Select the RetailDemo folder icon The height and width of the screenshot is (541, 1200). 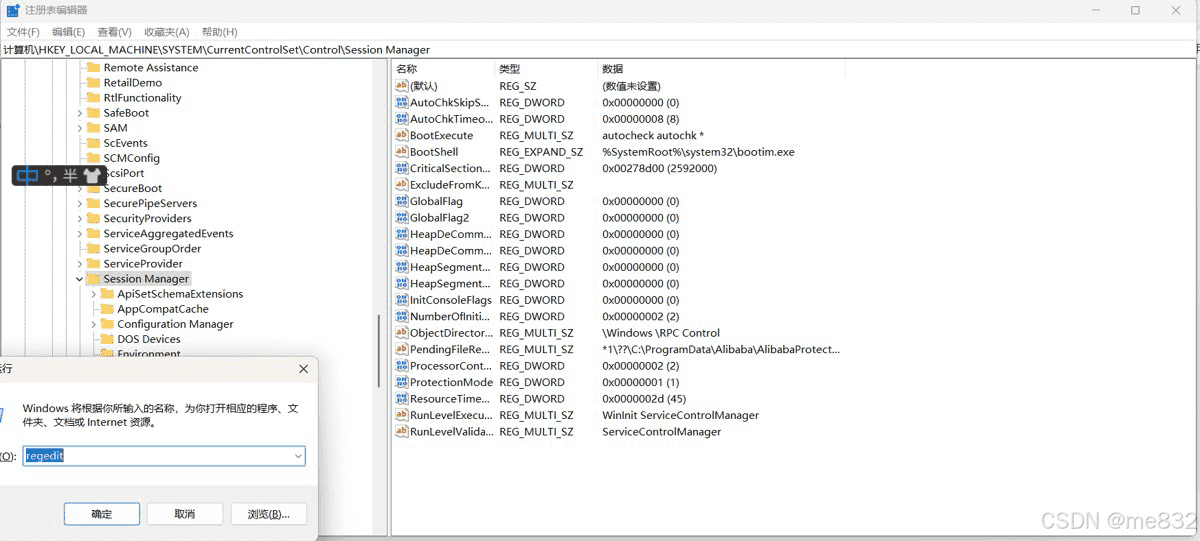(x=93, y=83)
